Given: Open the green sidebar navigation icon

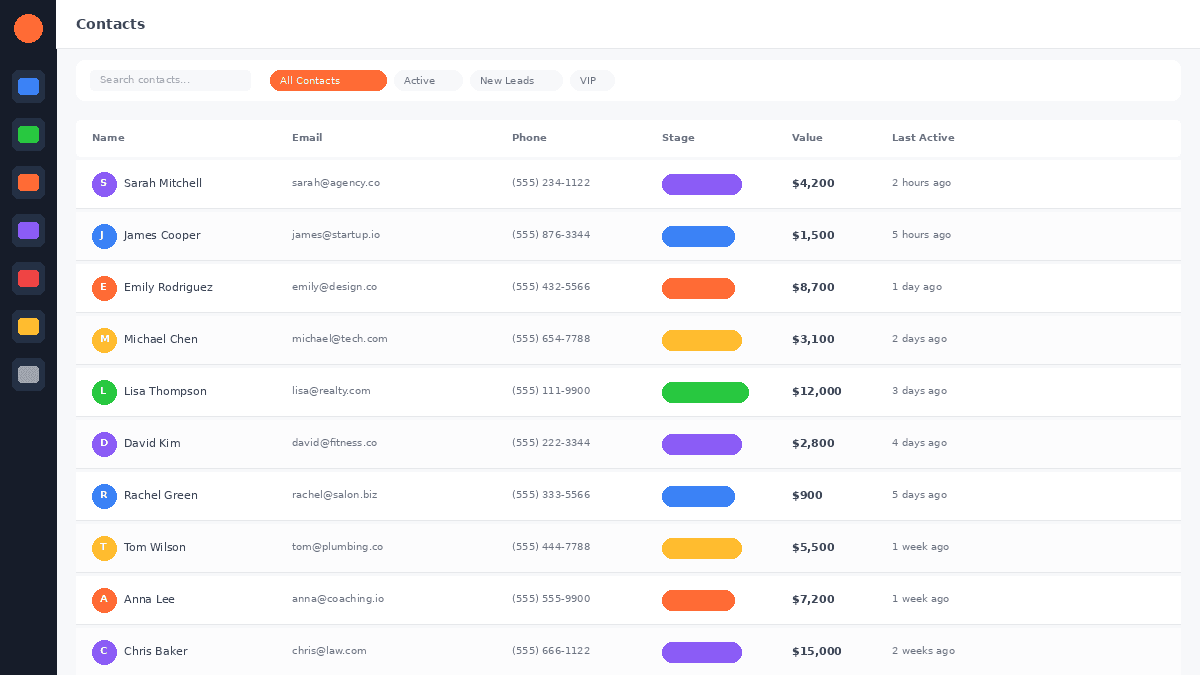Looking at the screenshot, I should [x=28, y=134].
